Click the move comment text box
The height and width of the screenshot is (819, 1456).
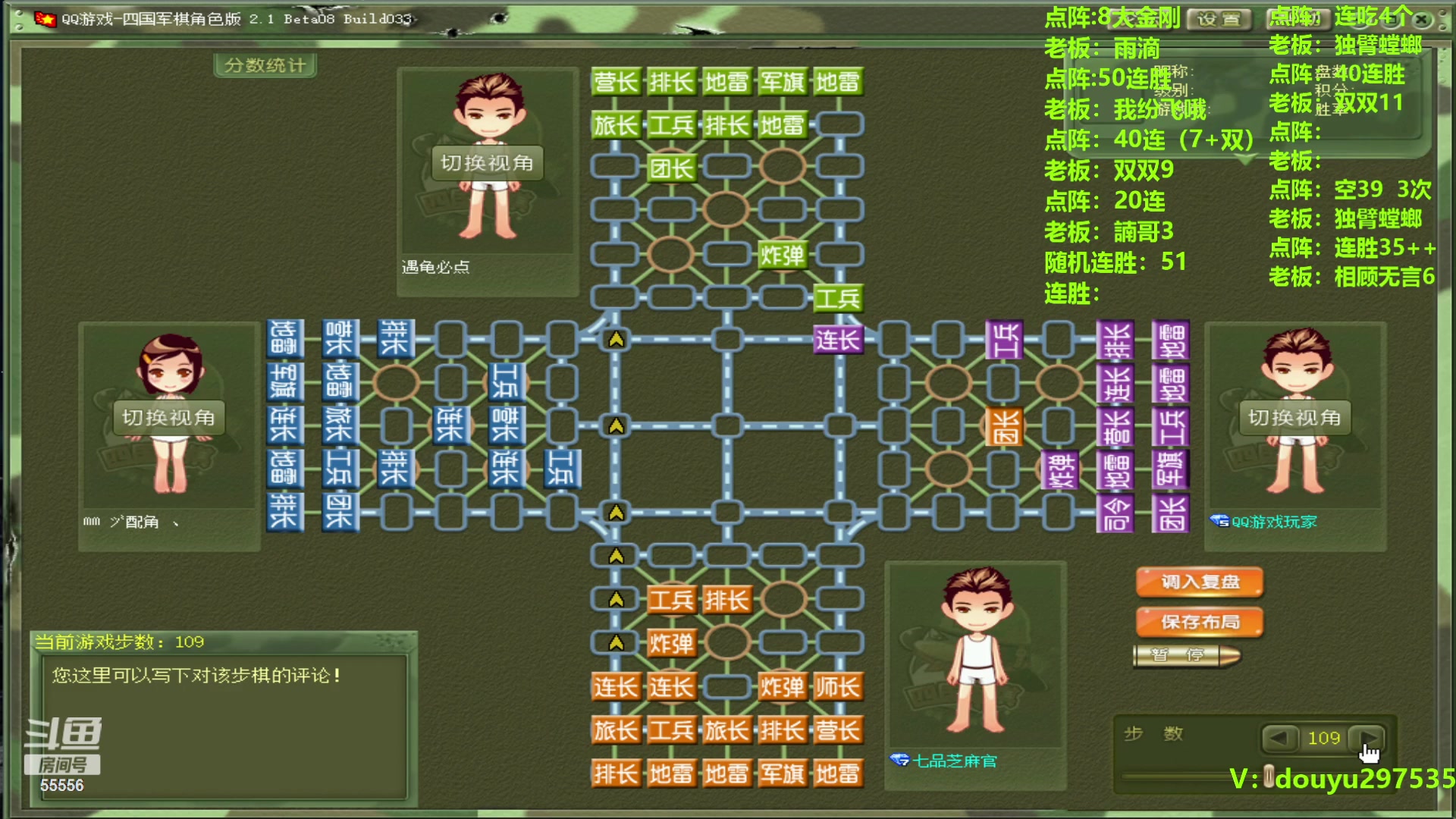(x=223, y=728)
